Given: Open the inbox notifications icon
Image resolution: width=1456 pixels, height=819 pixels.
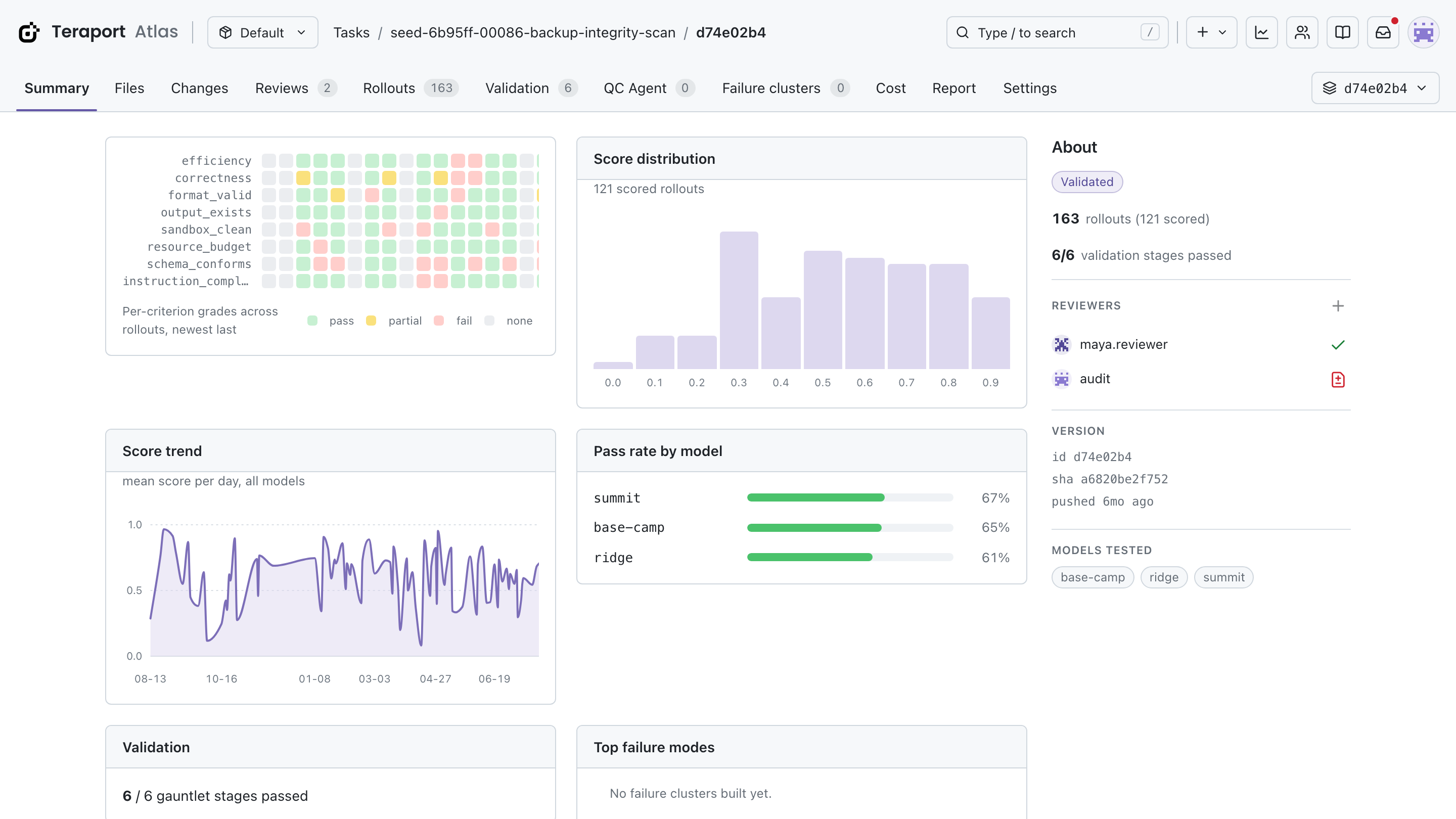Looking at the screenshot, I should tap(1383, 32).
